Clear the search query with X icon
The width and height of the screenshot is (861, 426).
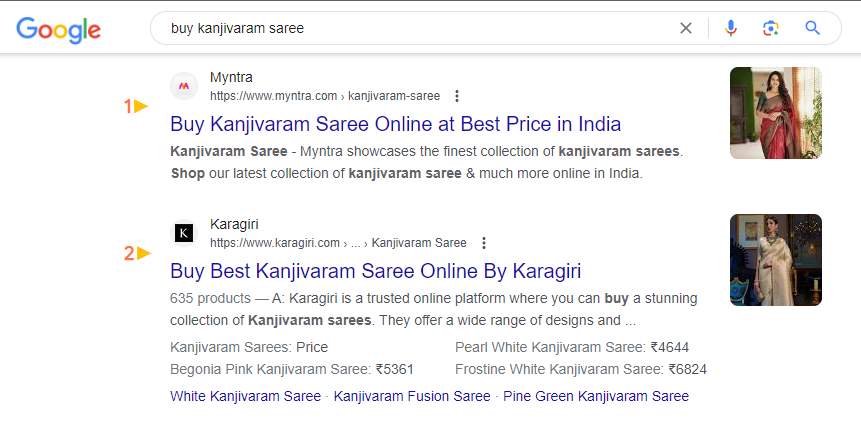(x=686, y=28)
